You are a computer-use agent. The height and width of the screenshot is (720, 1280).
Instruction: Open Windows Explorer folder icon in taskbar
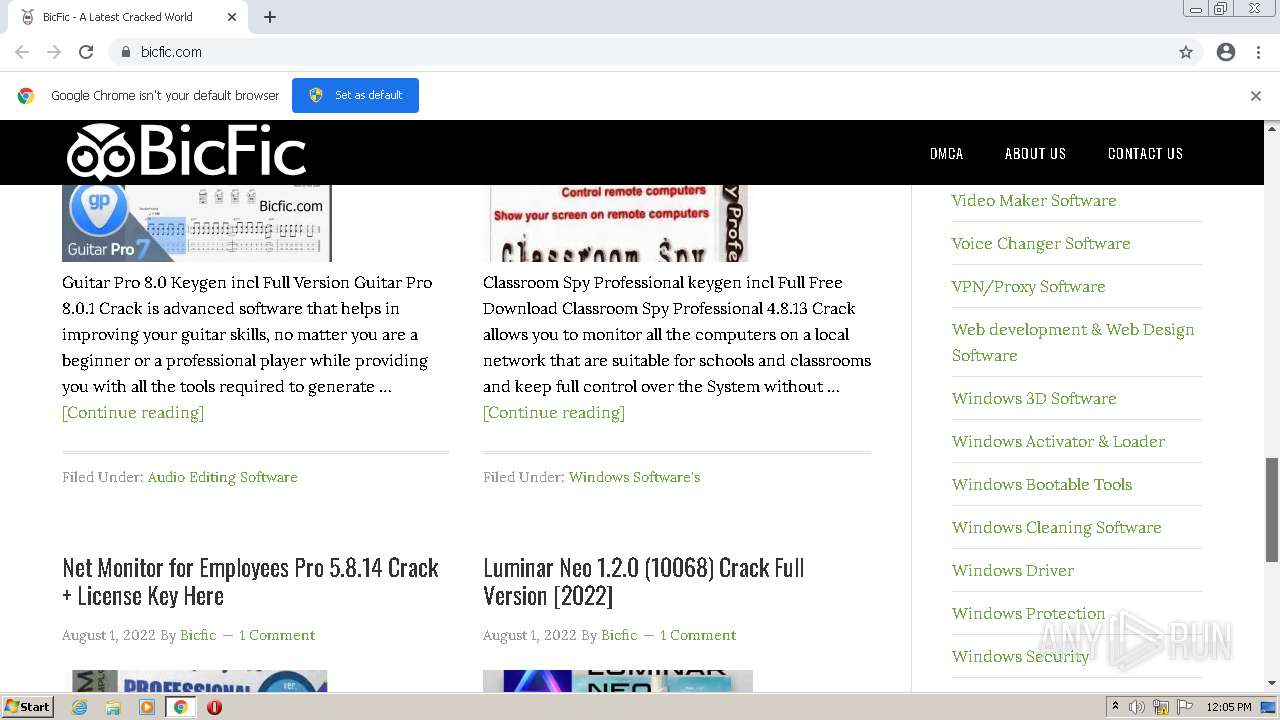coord(113,707)
